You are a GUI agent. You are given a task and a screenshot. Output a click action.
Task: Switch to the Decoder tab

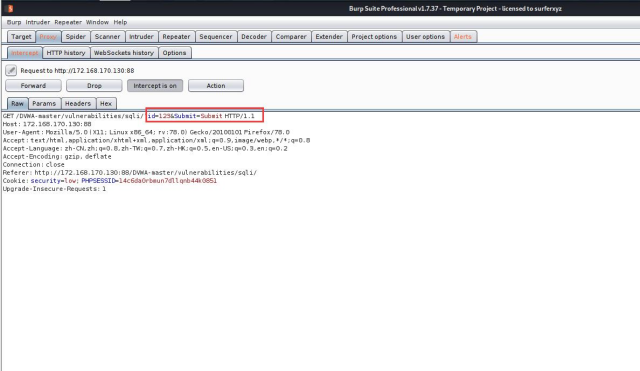(253, 37)
